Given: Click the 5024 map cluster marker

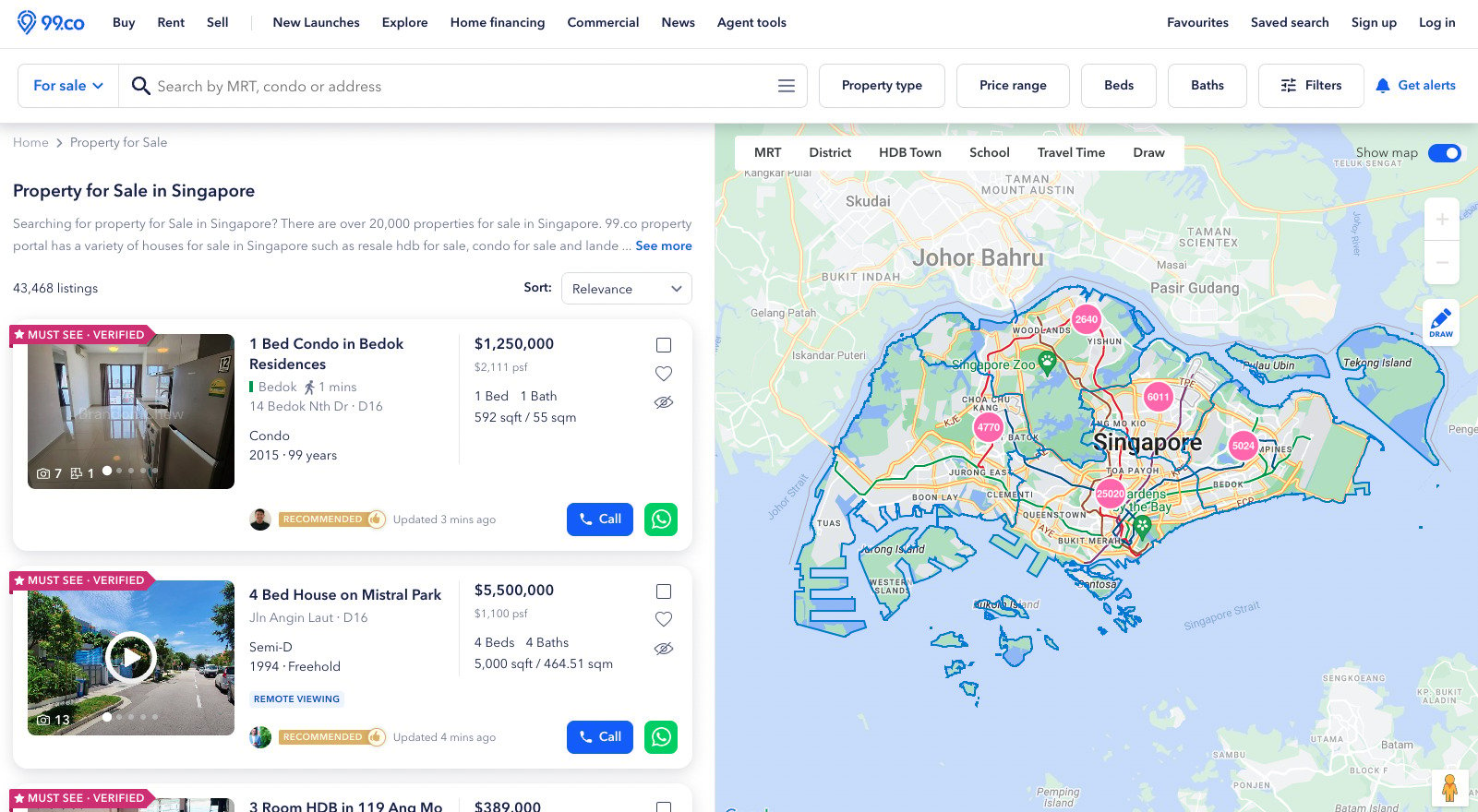Looking at the screenshot, I should [x=1244, y=446].
